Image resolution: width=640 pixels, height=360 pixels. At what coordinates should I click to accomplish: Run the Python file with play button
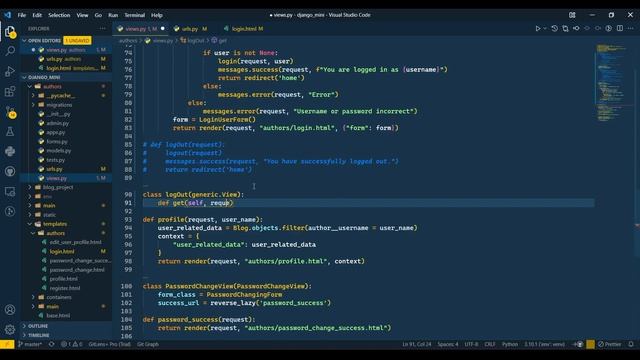tap(538, 29)
